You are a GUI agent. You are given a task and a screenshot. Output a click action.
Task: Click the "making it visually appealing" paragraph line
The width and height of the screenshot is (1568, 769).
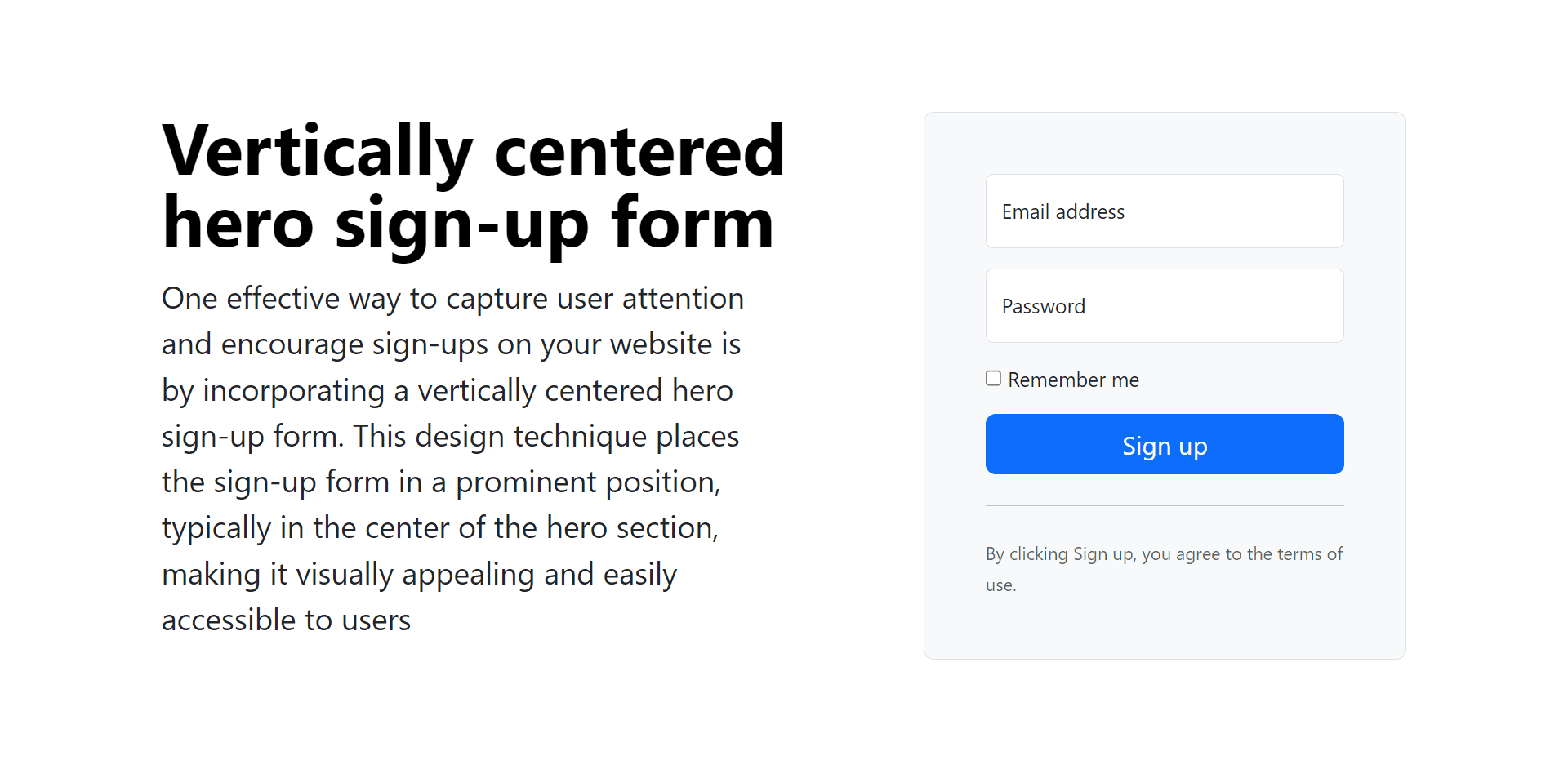click(419, 575)
